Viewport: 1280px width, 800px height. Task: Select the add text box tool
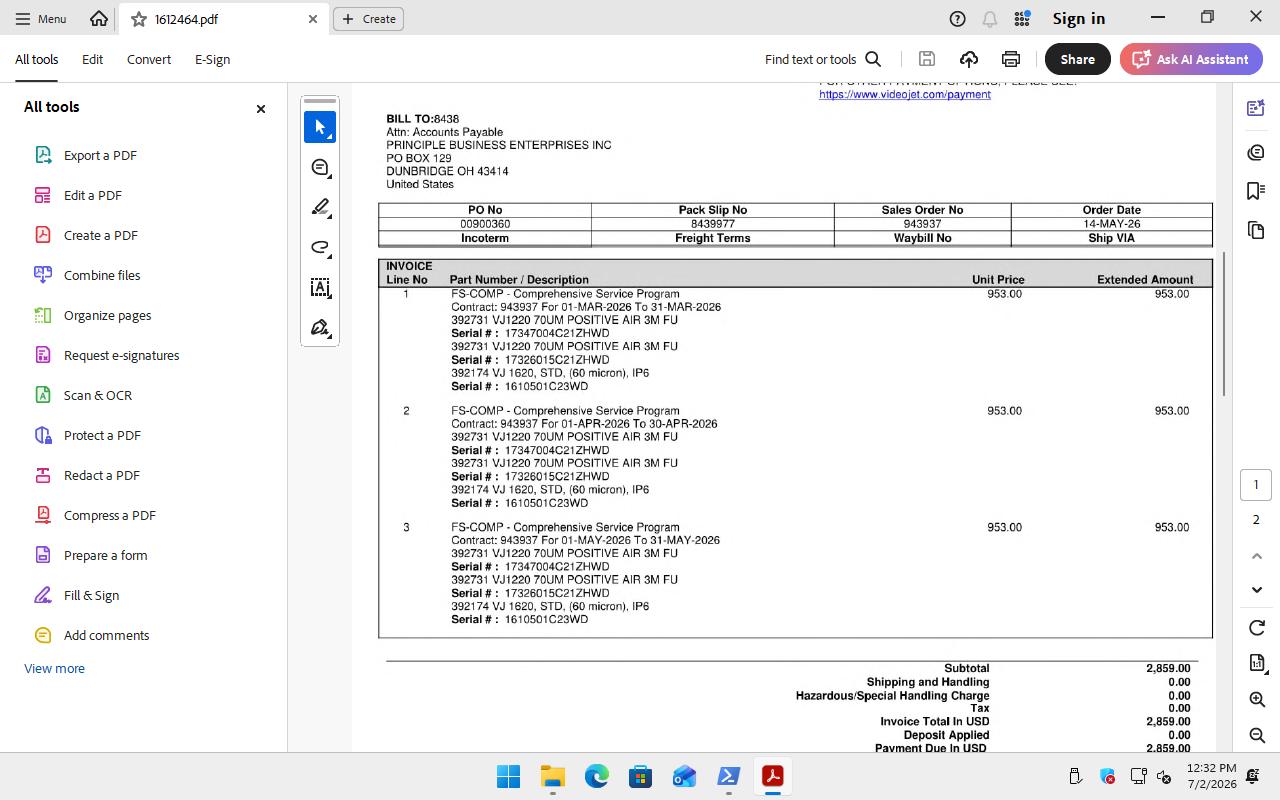pyautogui.click(x=320, y=287)
